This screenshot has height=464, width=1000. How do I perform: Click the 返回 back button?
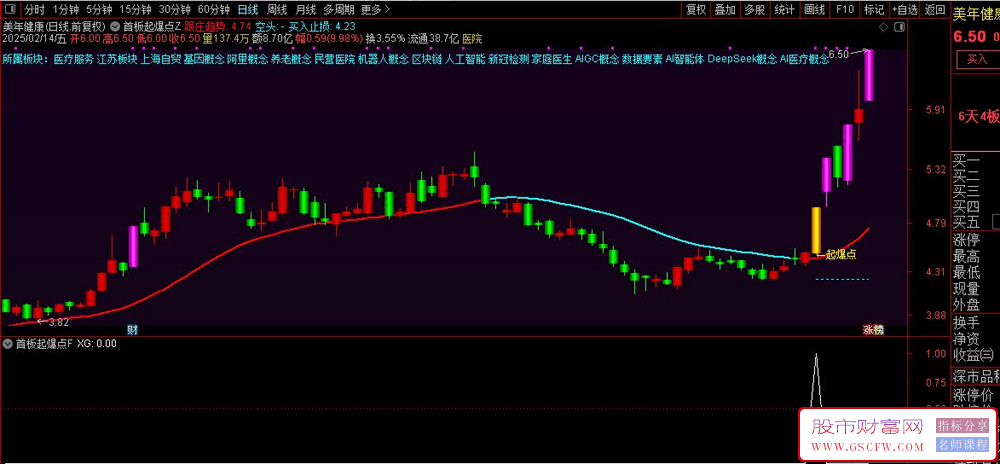pyautogui.click(x=935, y=9)
